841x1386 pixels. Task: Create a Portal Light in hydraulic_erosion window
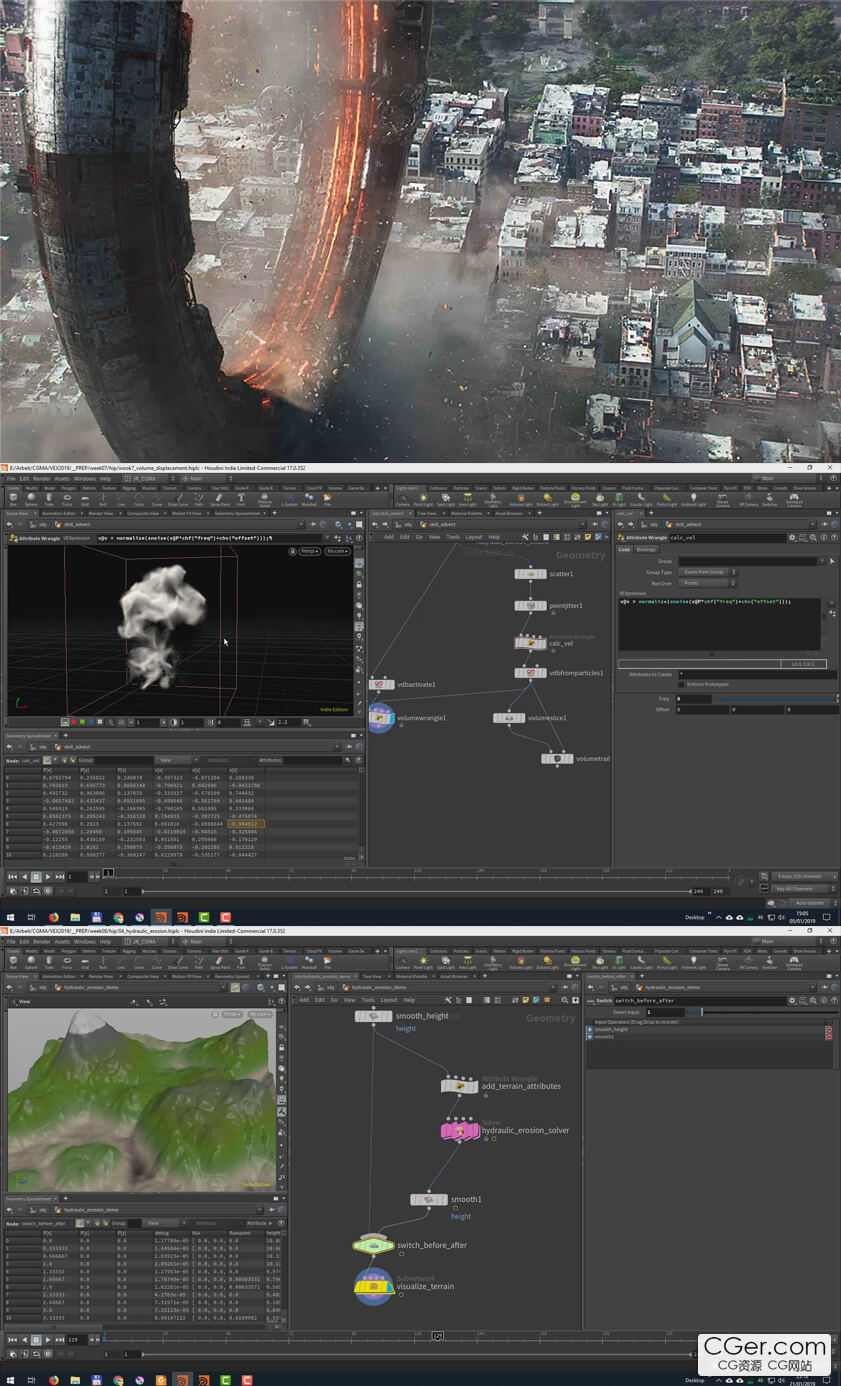pos(665,964)
